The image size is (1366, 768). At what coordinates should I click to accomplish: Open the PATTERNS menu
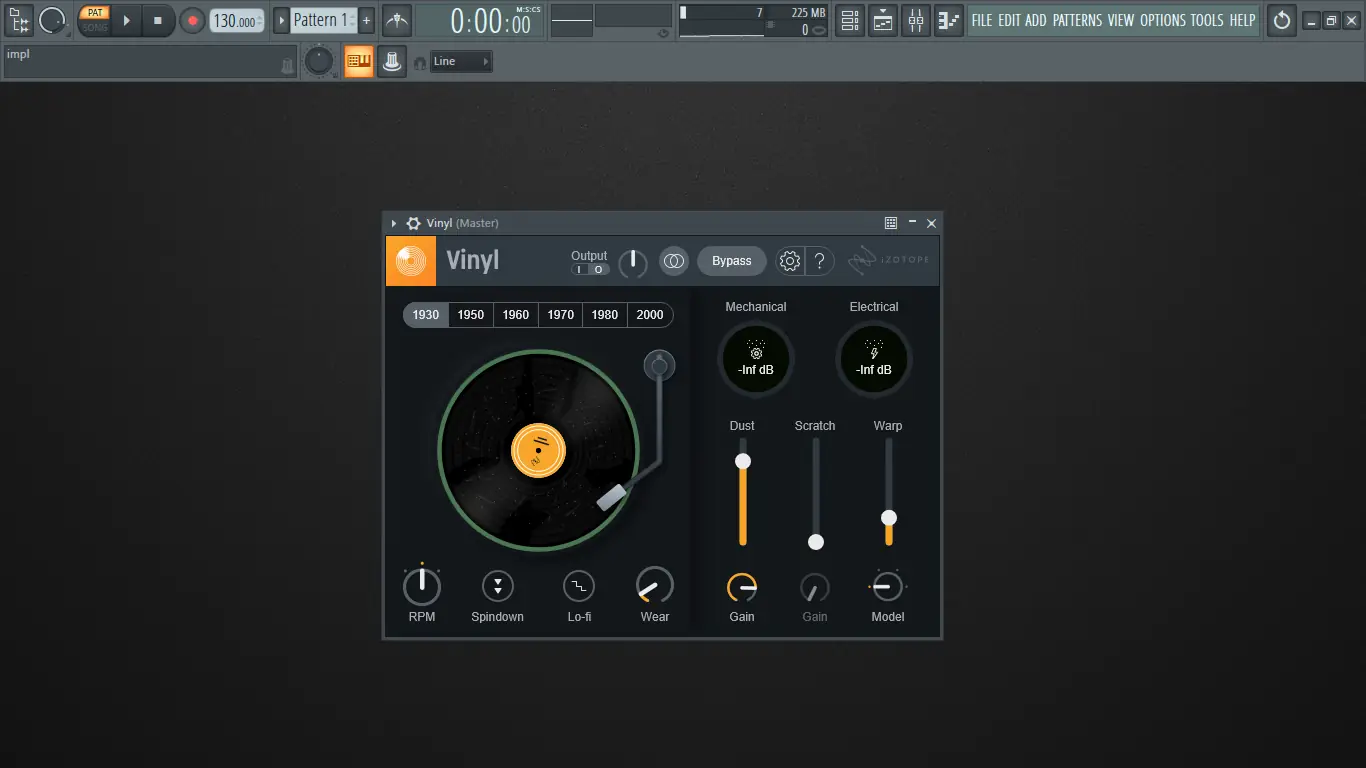tap(1077, 20)
